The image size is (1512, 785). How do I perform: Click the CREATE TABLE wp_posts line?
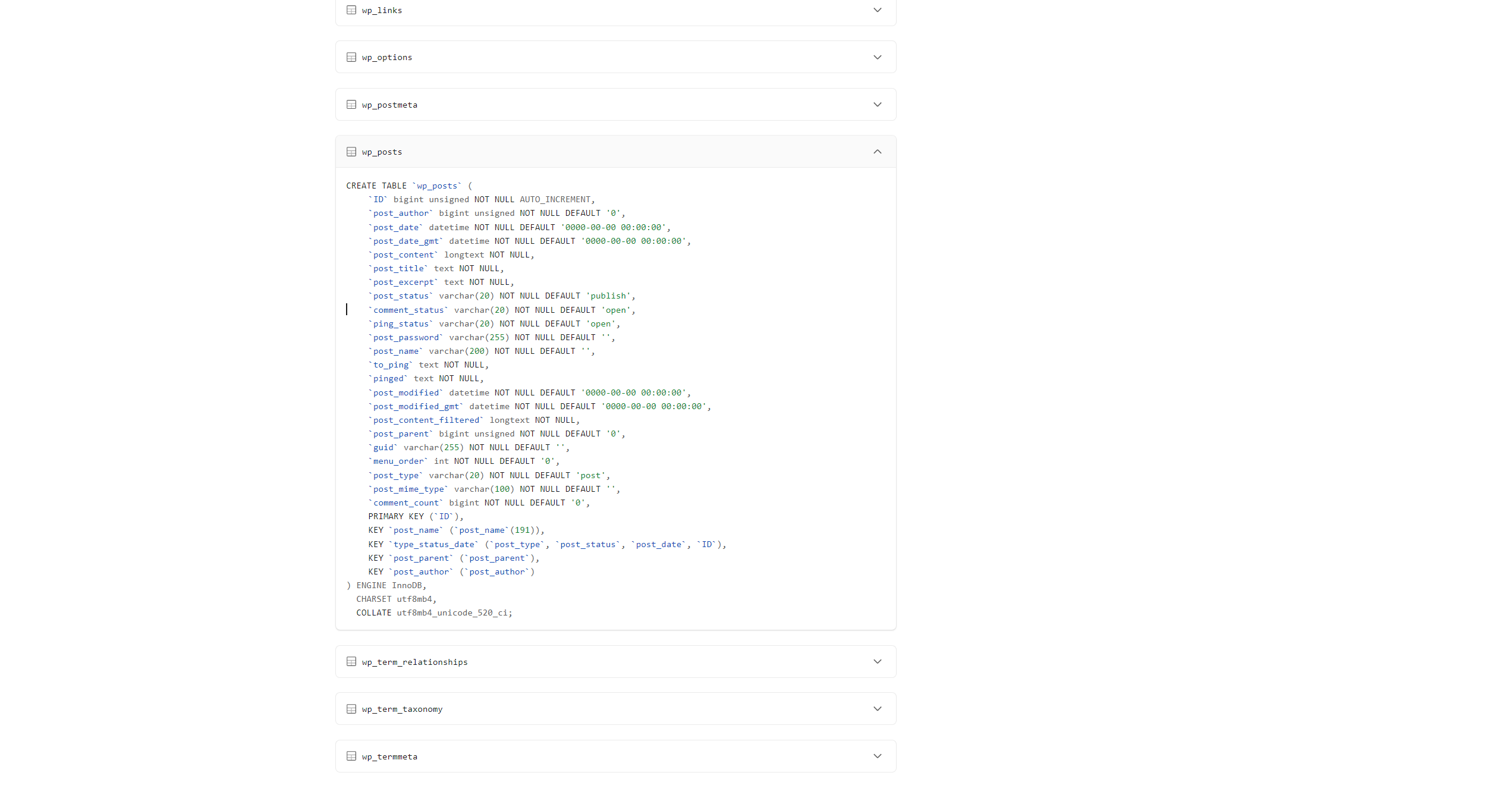(x=409, y=186)
